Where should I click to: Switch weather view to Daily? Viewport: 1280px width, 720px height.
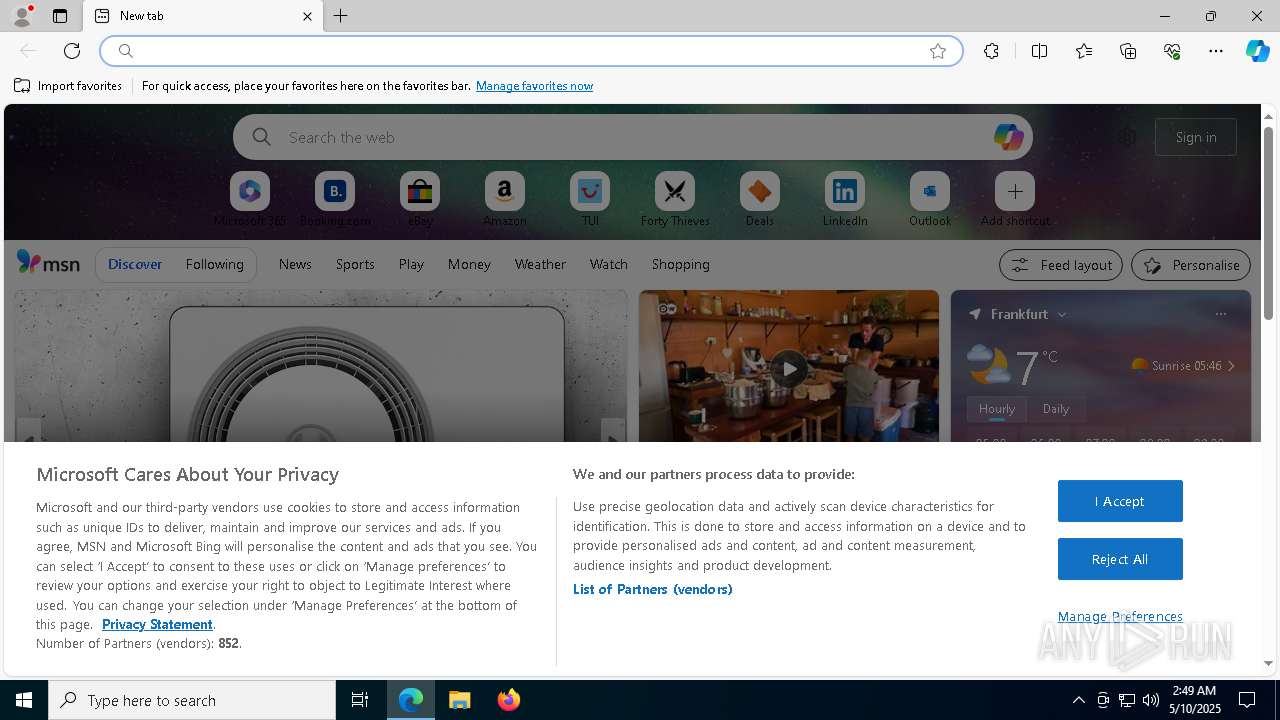click(1056, 409)
